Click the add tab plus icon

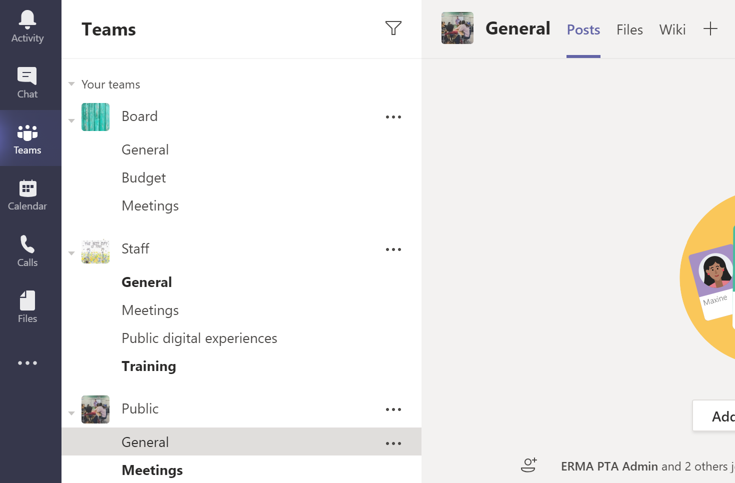coord(710,29)
